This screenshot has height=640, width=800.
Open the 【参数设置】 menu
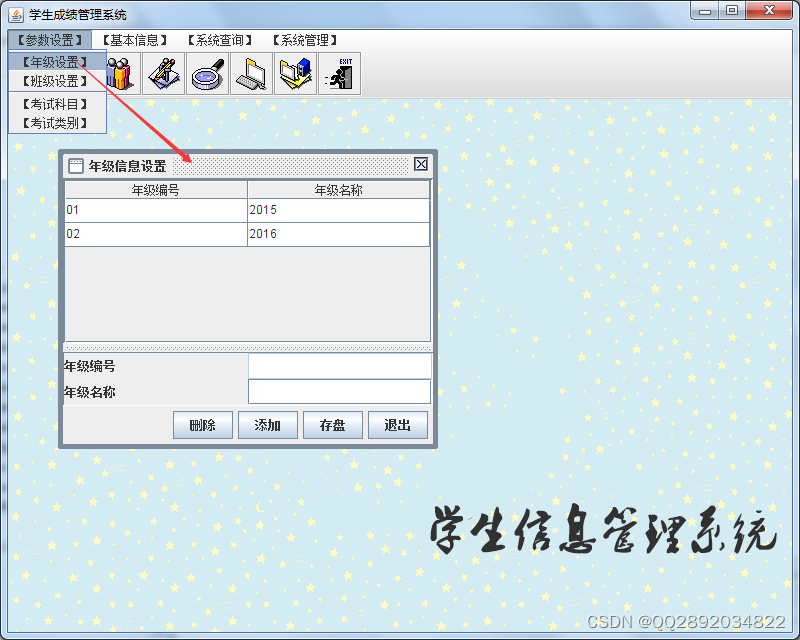(49, 40)
